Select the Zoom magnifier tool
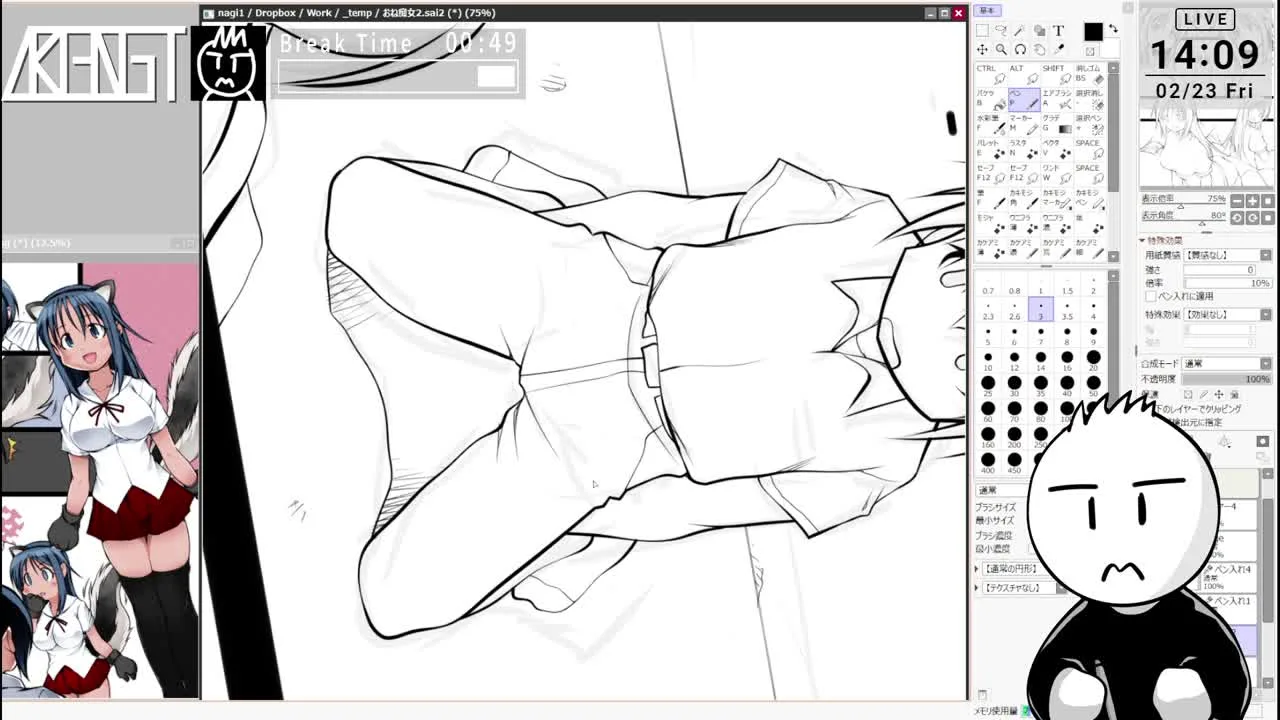The width and height of the screenshot is (1280, 720). (1001, 50)
